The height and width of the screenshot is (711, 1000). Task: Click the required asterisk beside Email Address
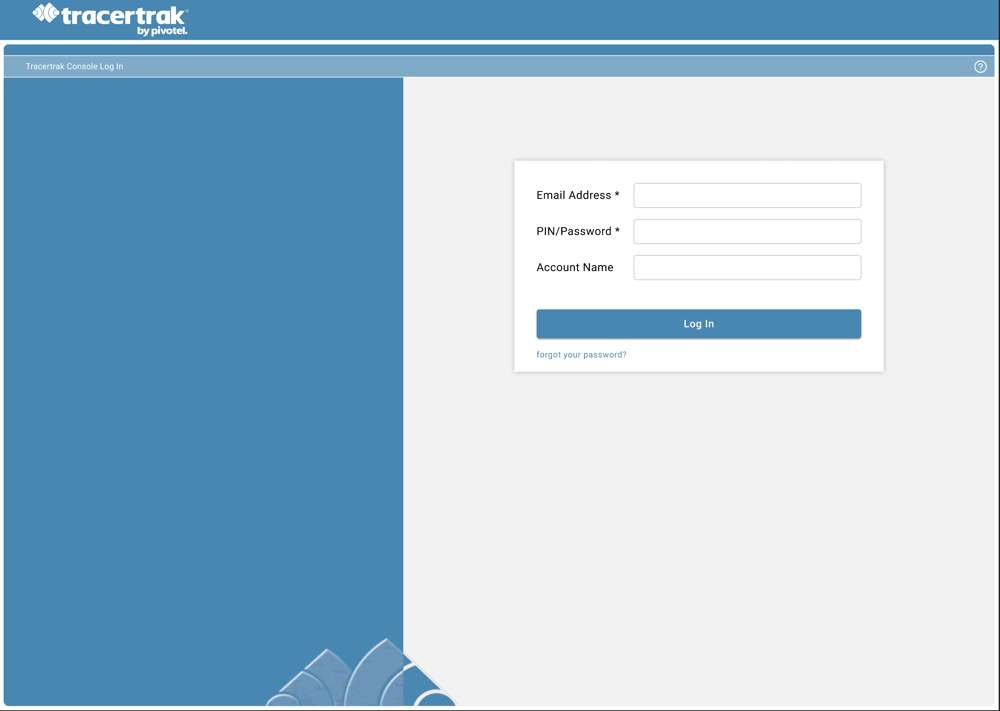(x=617, y=195)
